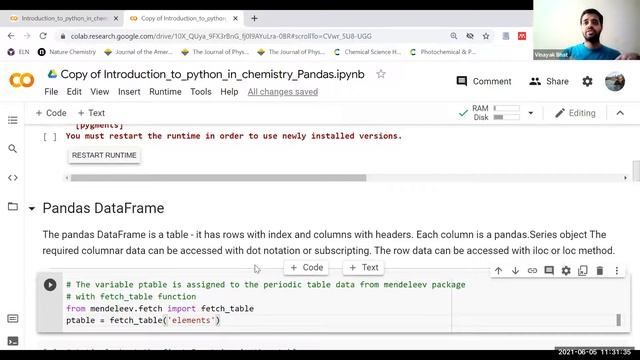Image resolution: width=640 pixels, height=360 pixels.
Task: Reload the browser page
Action: click(43, 36)
